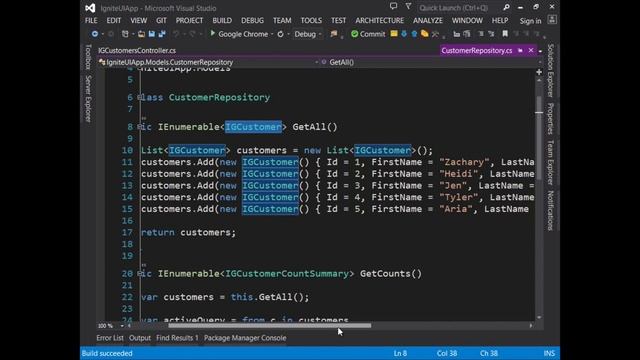Screen dimensions: 640x360
Task: Click the vertical scrollbar thumb of editor
Action: [539, 137]
